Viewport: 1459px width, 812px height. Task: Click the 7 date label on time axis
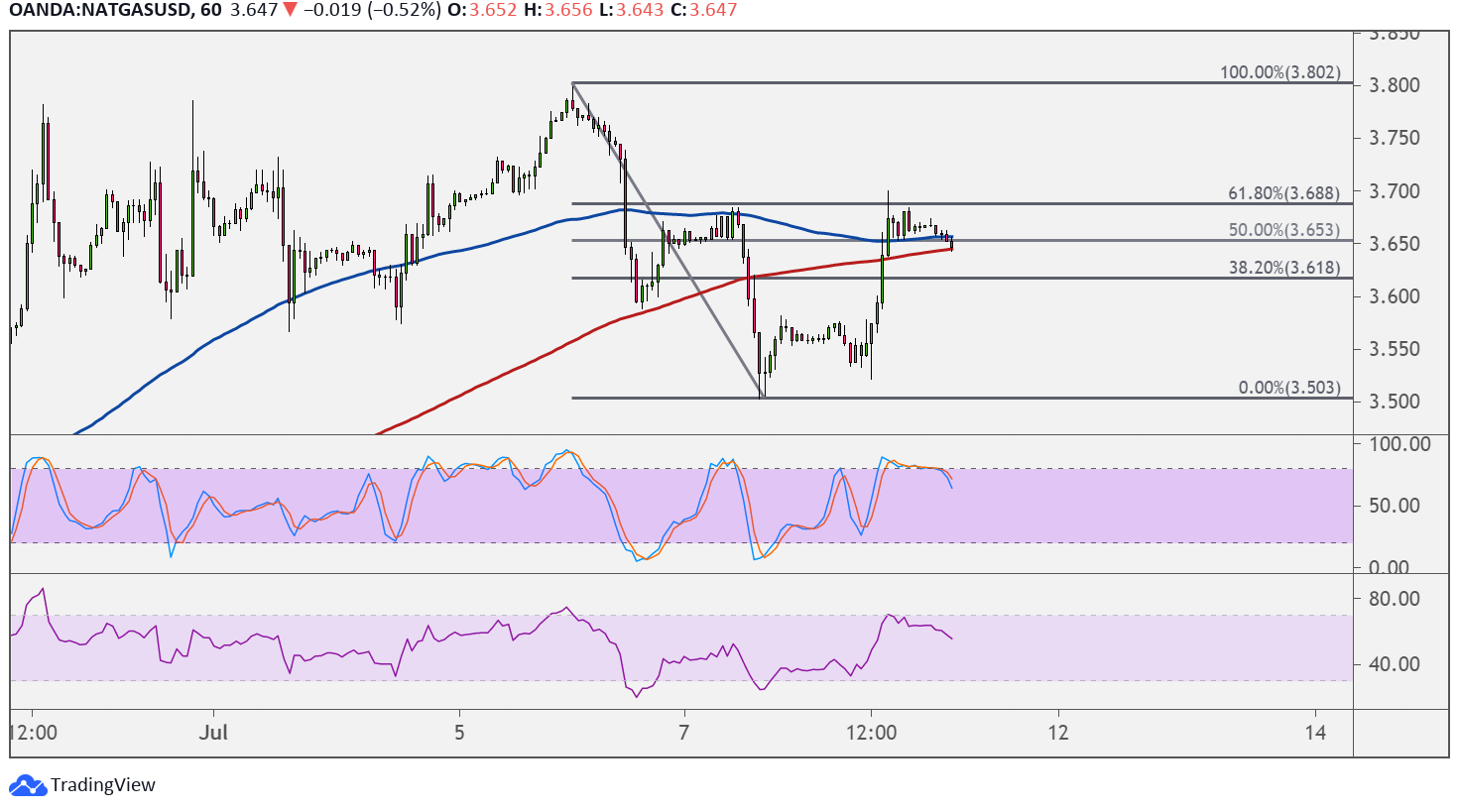pyautogui.click(x=684, y=733)
